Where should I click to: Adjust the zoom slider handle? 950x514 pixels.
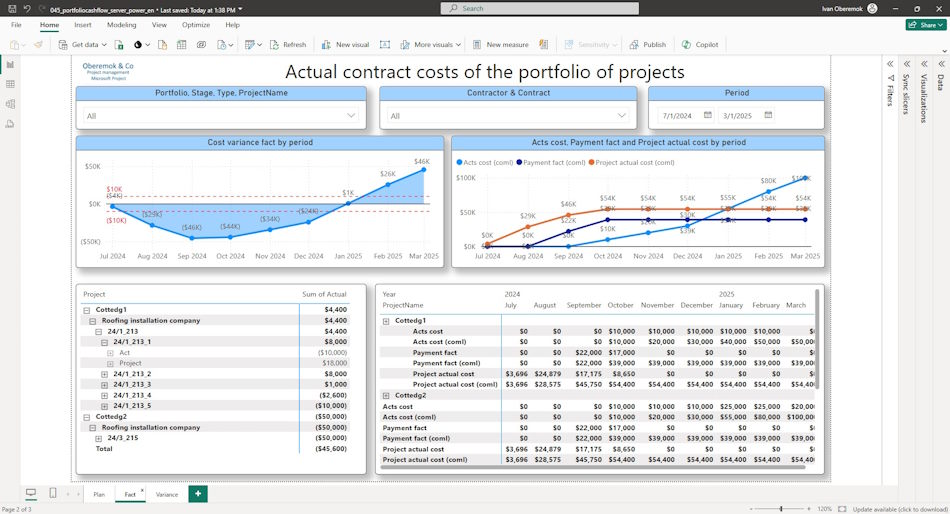point(781,509)
